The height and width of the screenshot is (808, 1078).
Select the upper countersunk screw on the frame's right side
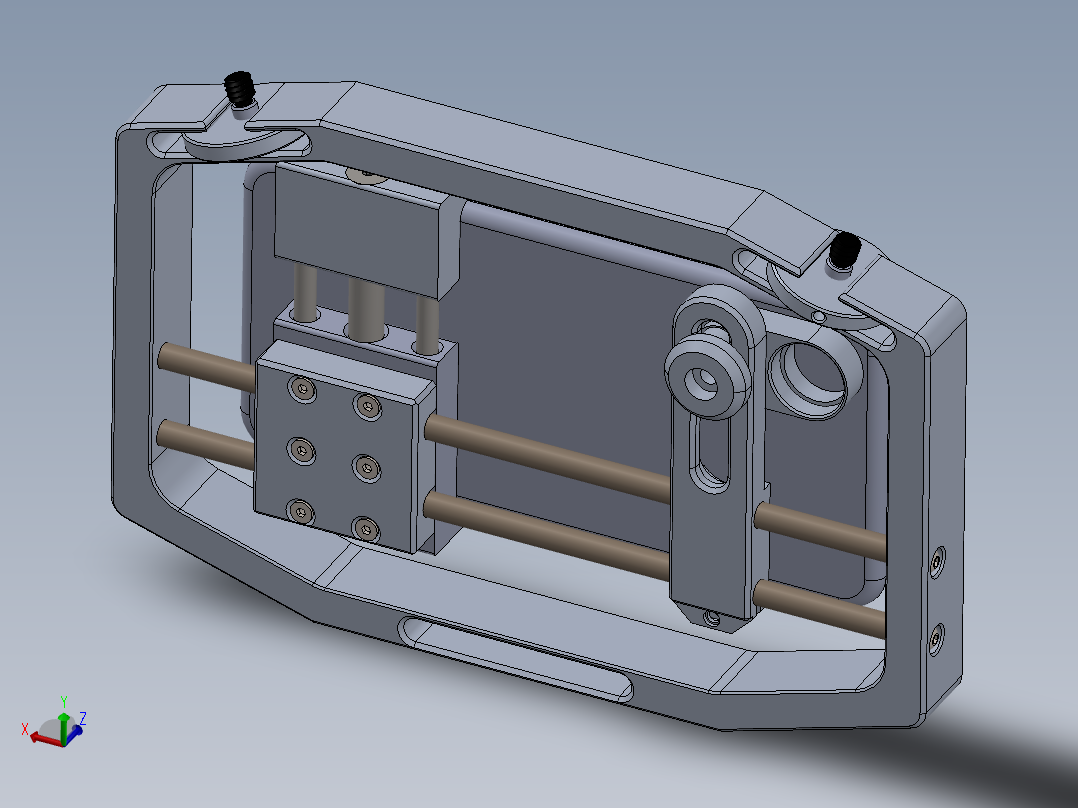(x=936, y=563)
